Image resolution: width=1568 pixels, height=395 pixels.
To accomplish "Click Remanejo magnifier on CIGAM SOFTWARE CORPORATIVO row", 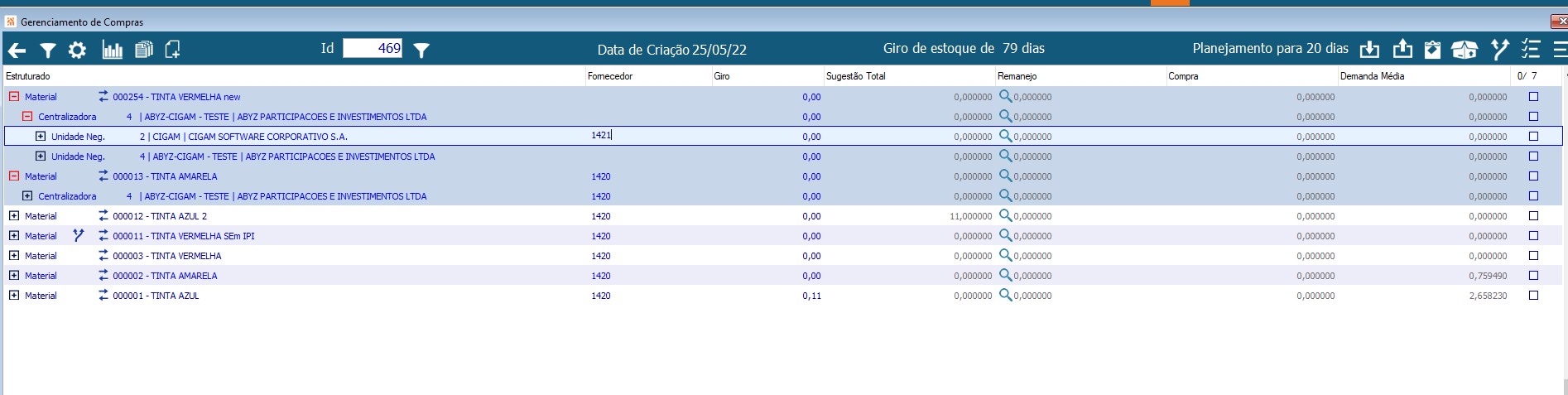I will click(x=1005, y=136).
